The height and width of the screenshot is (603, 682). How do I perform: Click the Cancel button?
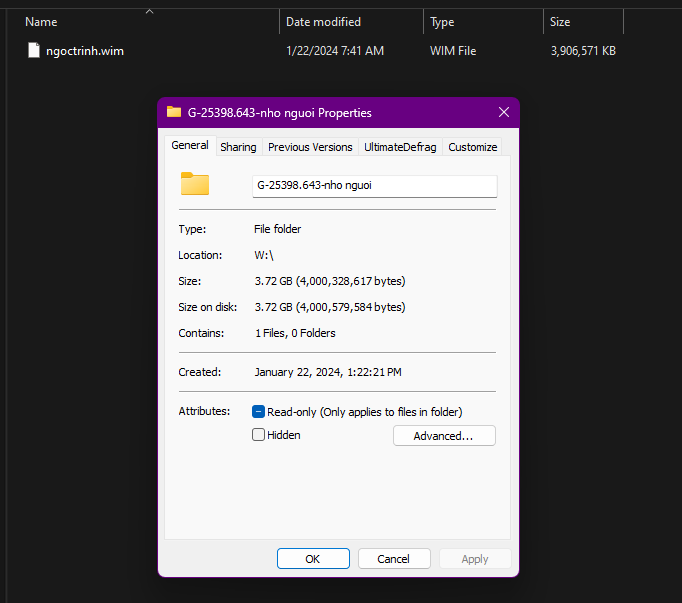[394, 559]
